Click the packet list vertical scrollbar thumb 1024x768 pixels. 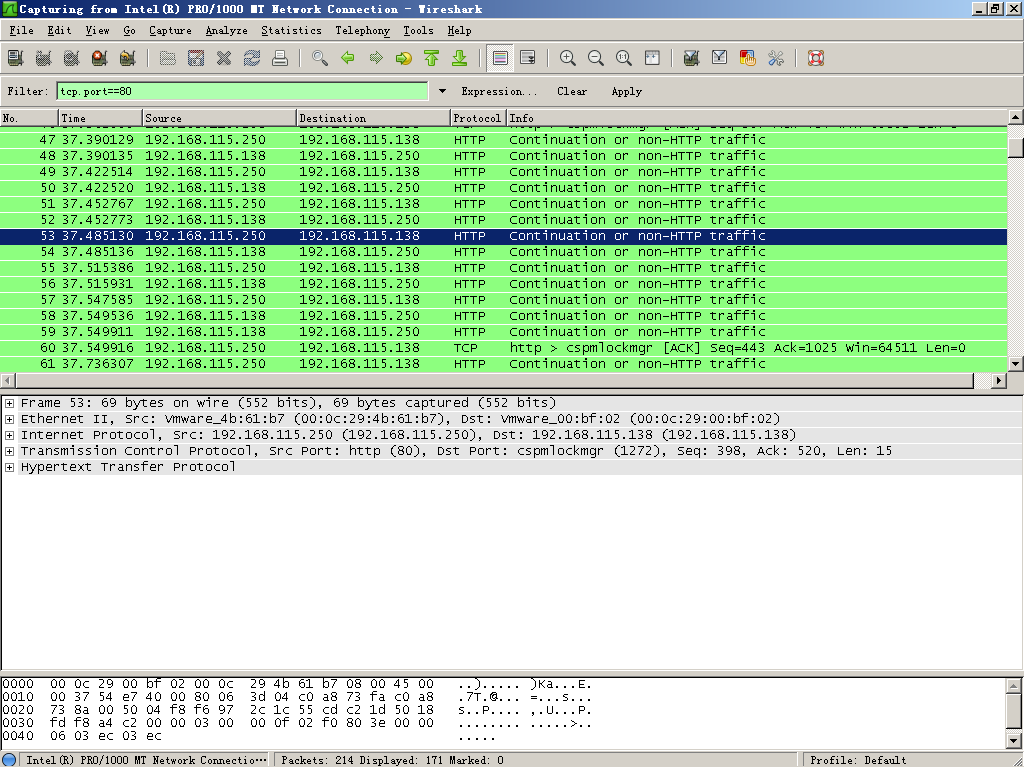pyautogui.click(x=1016, y=147)
